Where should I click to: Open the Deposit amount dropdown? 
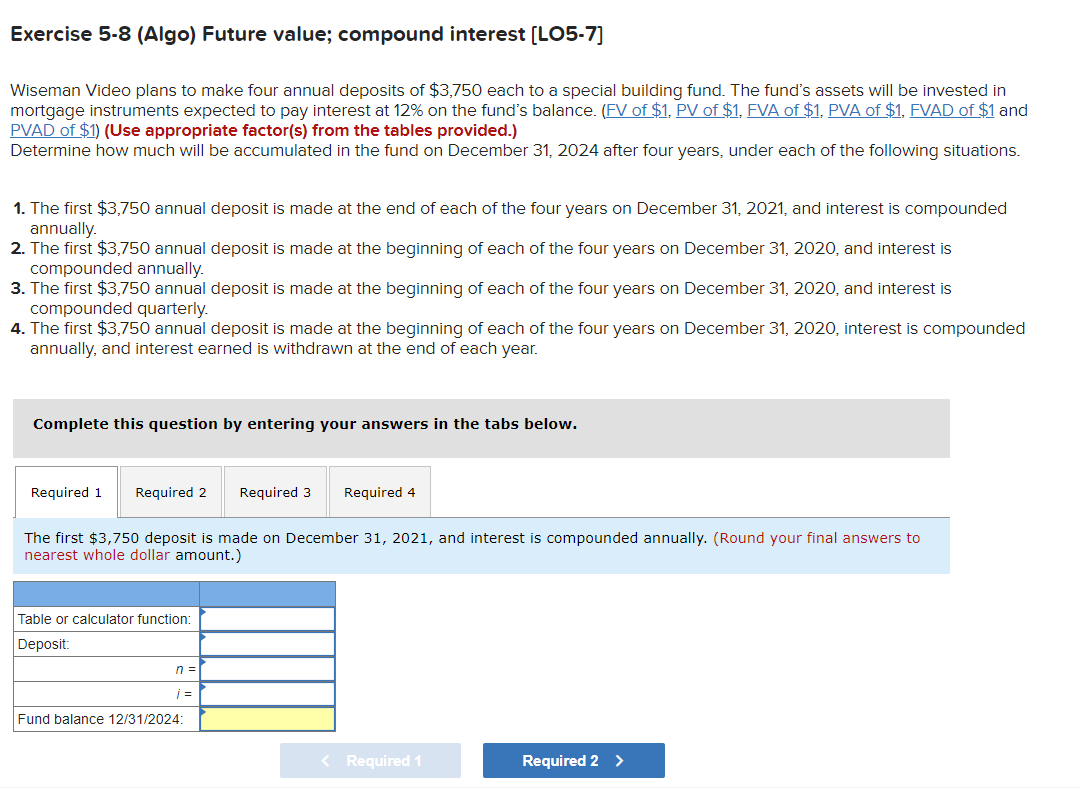click(x=267, y=643)
